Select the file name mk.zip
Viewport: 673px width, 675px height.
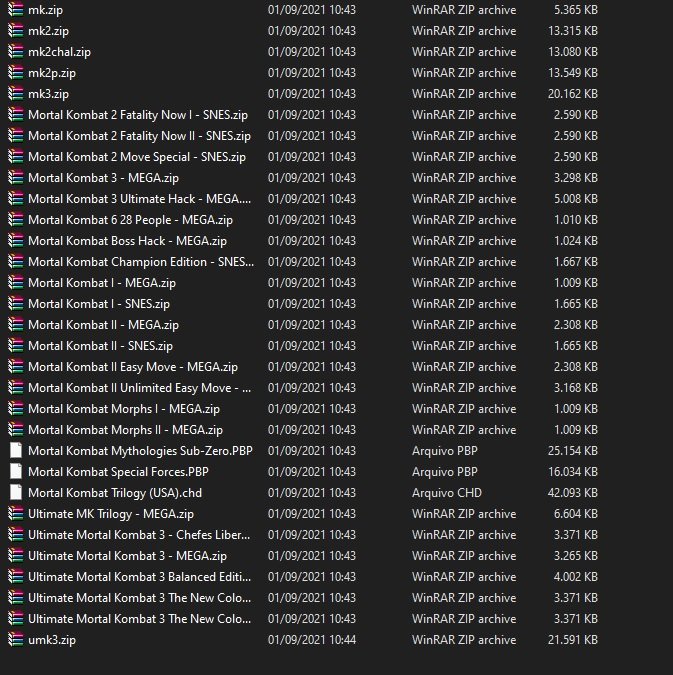point(45,10)
